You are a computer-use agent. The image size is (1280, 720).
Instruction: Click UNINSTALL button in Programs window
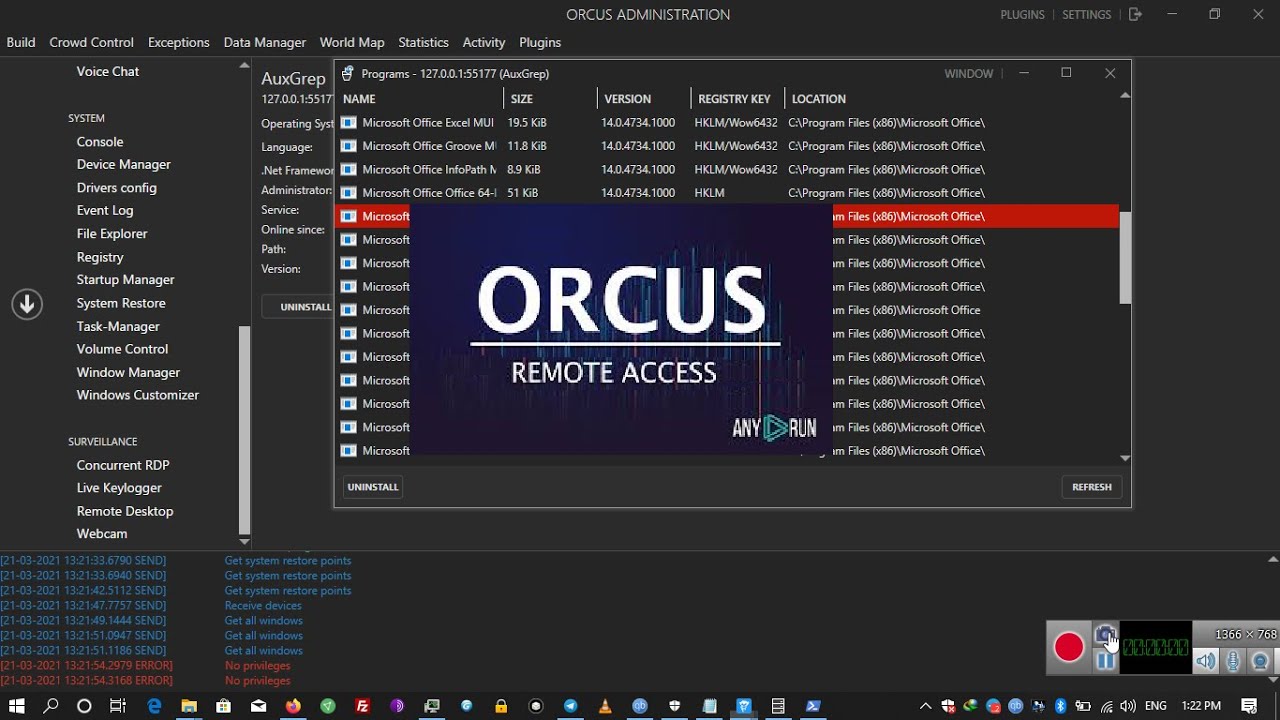point(373,487)
